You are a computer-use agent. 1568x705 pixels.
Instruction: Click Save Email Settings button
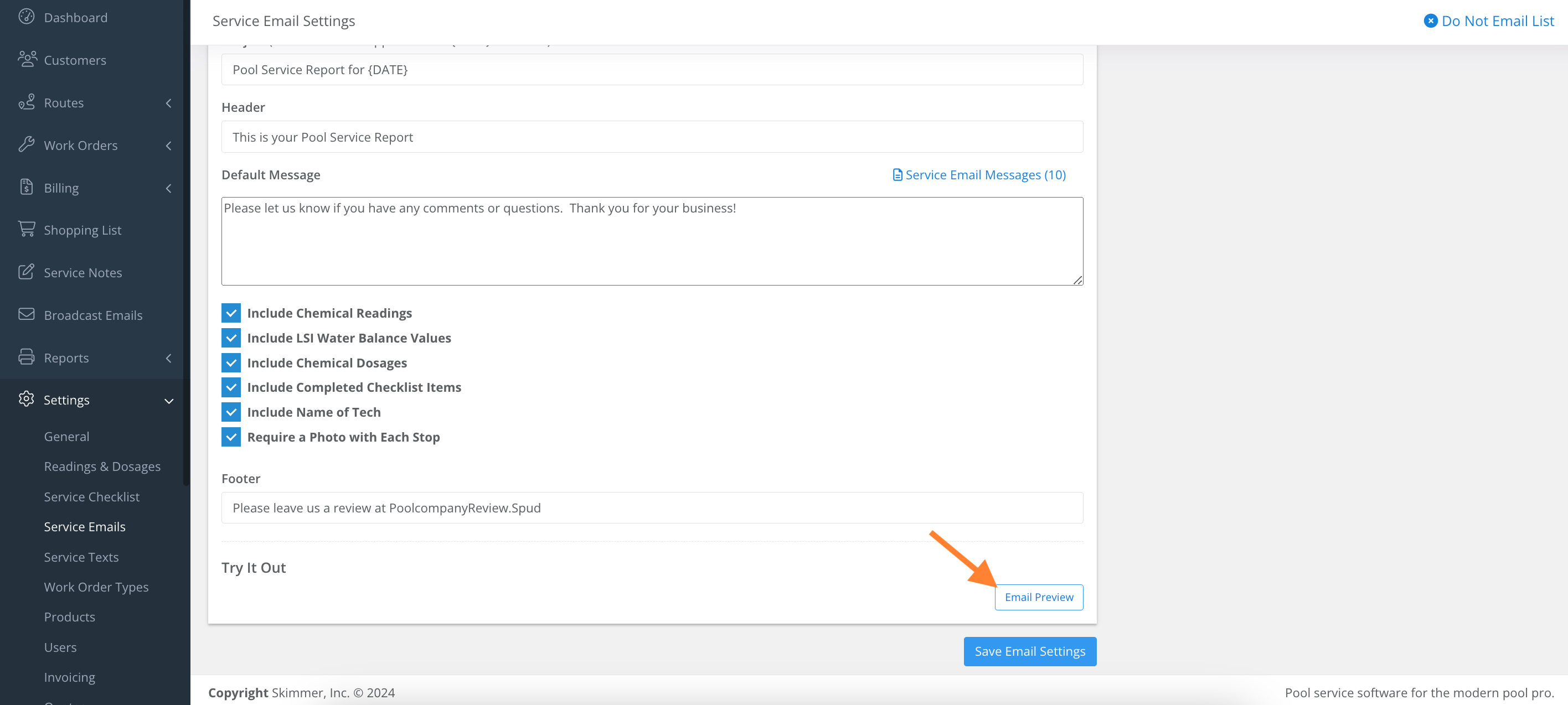(1030, 651)
